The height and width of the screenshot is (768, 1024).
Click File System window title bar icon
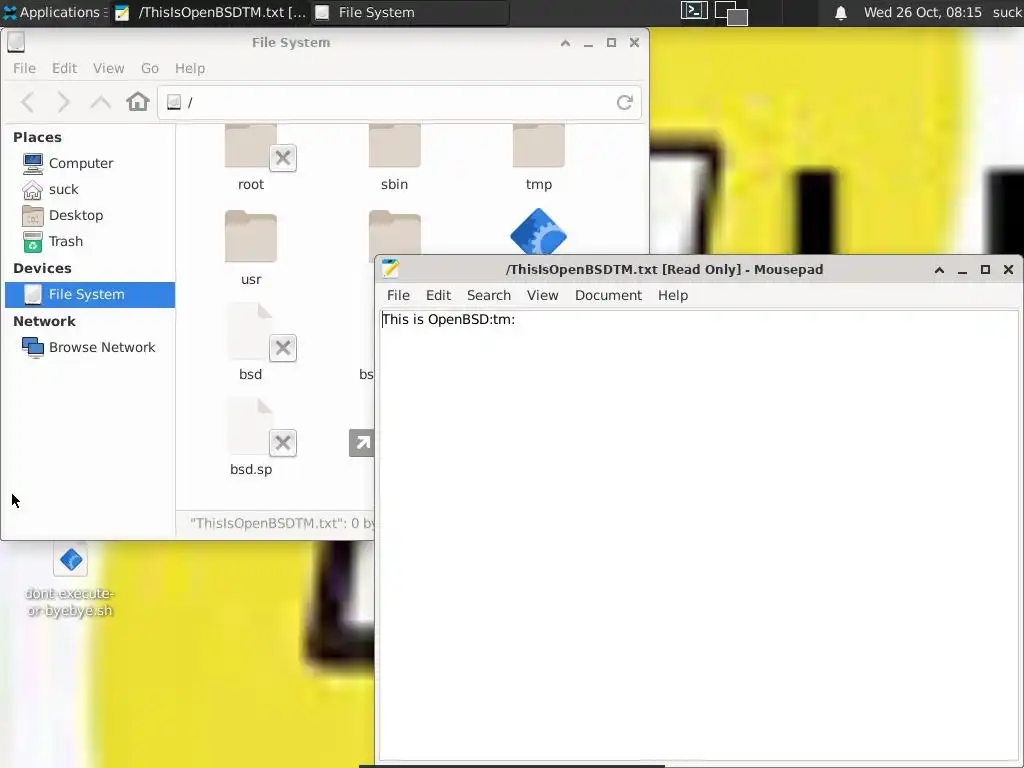pos(16,42)
